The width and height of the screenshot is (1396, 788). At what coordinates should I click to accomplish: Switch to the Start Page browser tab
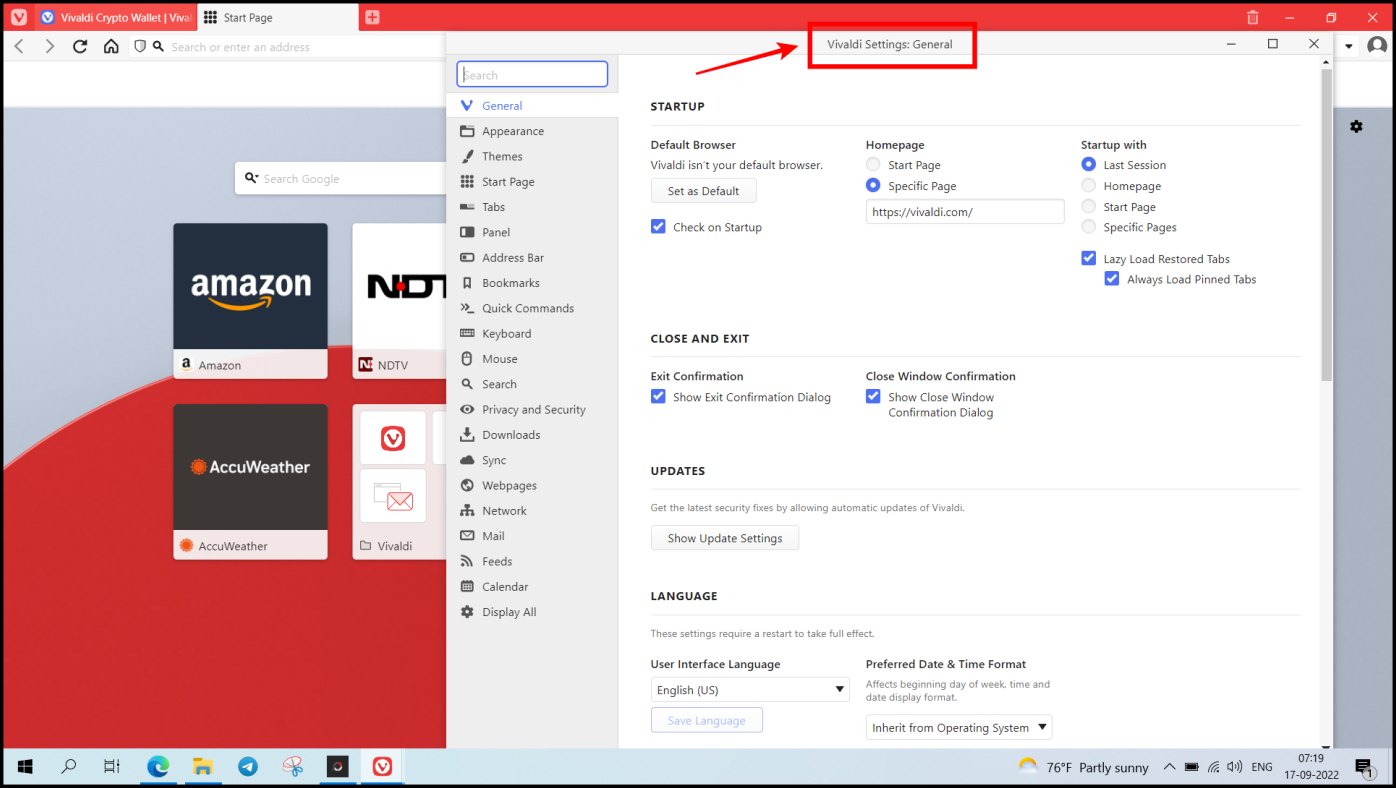[277, 17]
